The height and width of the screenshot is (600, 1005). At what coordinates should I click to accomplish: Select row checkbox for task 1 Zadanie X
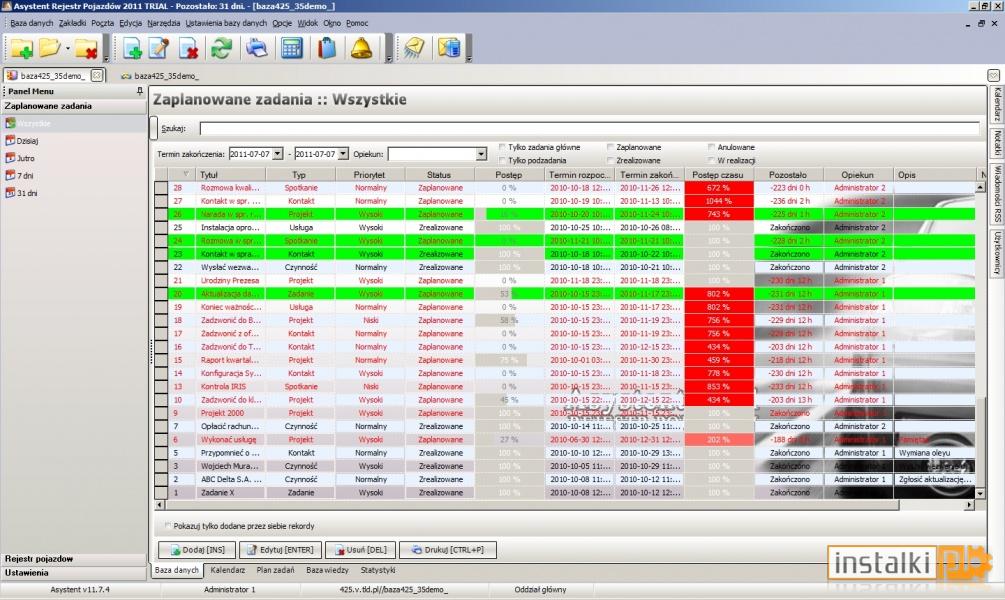click(x=161, y=492)
